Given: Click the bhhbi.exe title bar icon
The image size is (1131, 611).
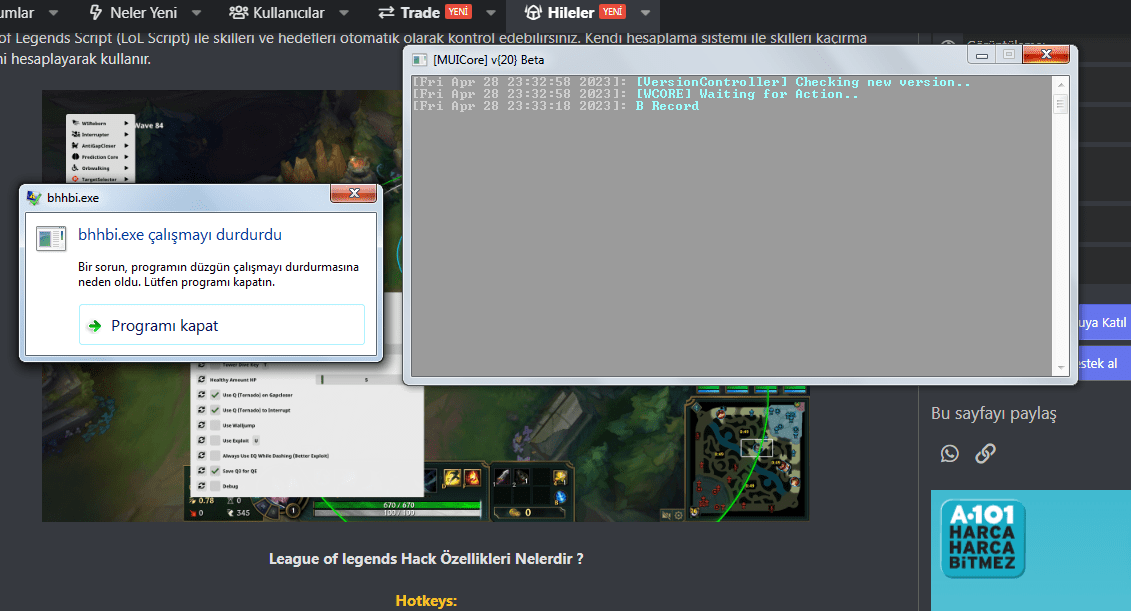Looking at the screenshot, I should click(x=34, y=197).
